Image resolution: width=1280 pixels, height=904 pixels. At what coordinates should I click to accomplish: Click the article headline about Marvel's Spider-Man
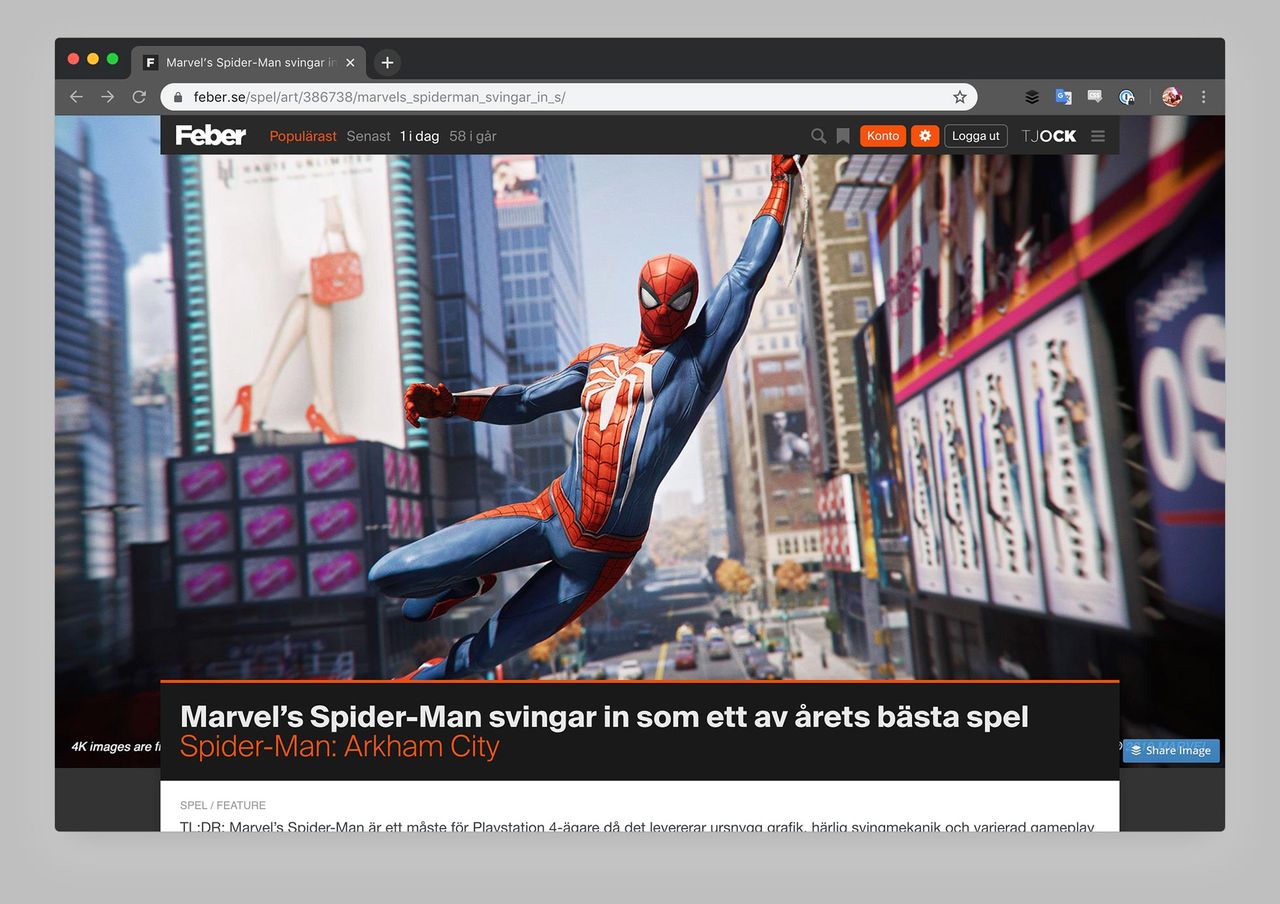click(604, 716)
